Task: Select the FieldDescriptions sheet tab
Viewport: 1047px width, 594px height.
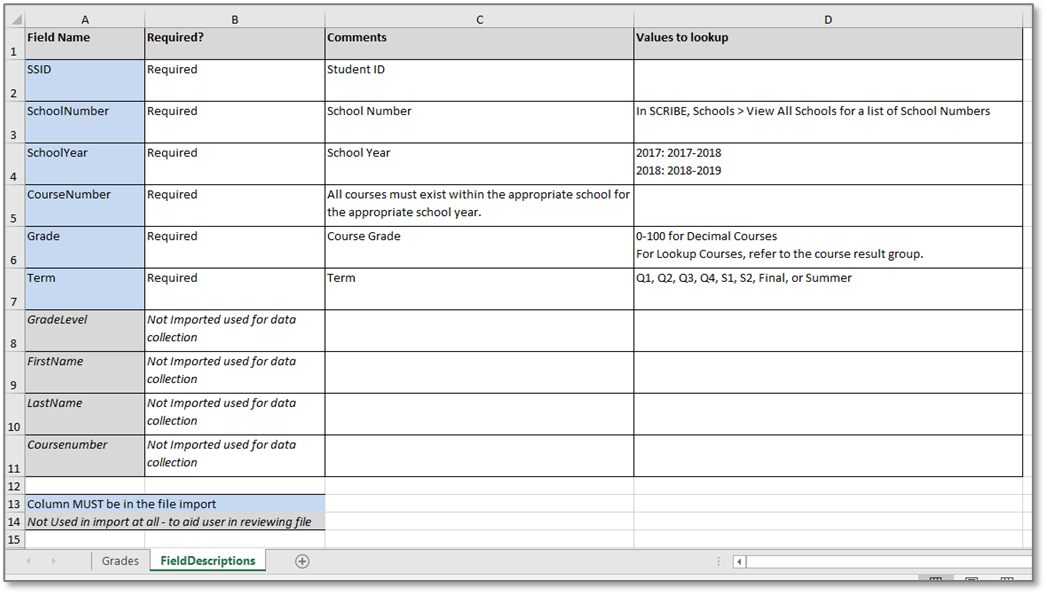Action: pos(208,561)
